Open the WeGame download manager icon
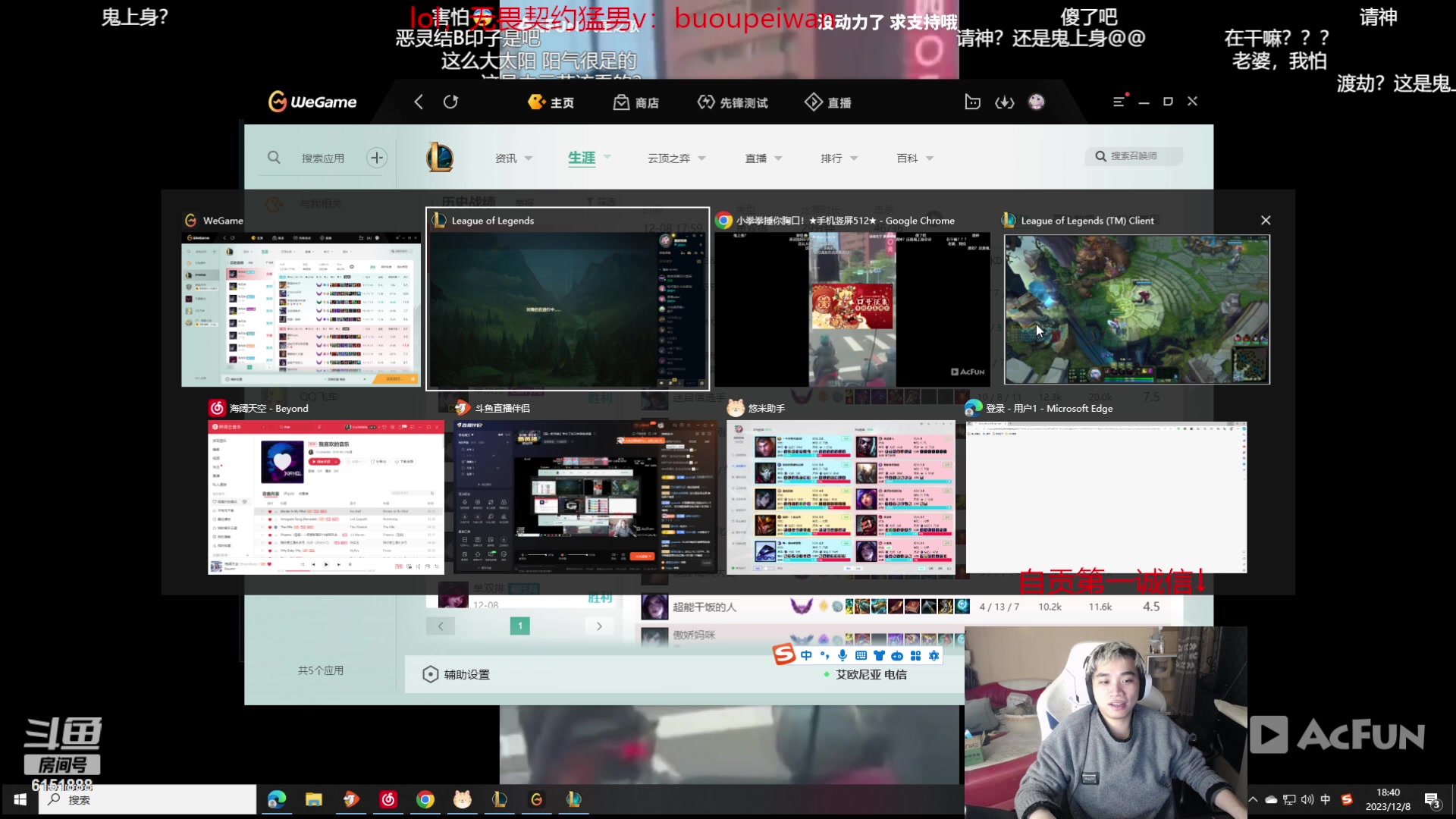This screenshot has width=1456, height=819. (x=1004, y=102)
